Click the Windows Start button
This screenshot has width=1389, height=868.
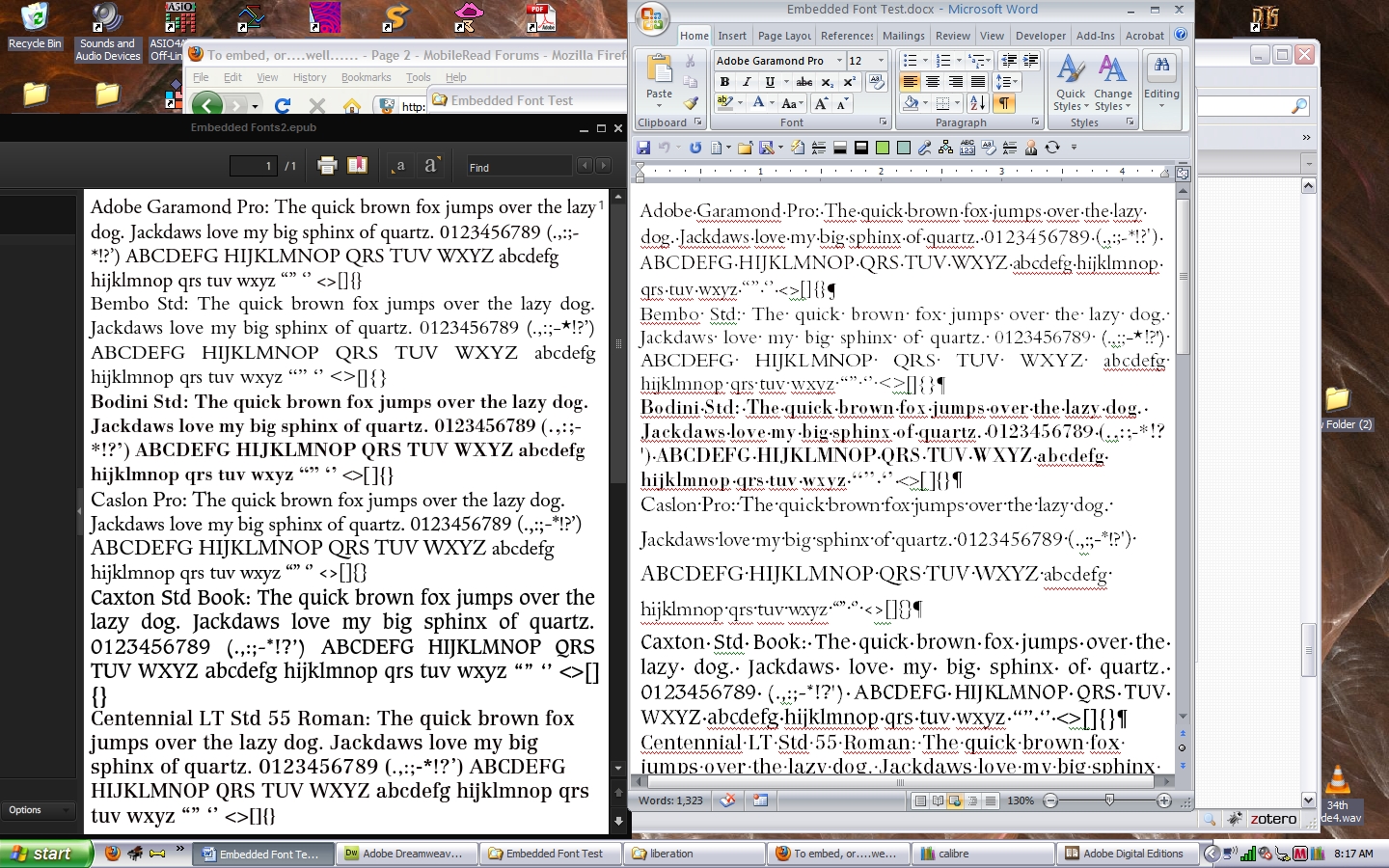pos(46,854)
